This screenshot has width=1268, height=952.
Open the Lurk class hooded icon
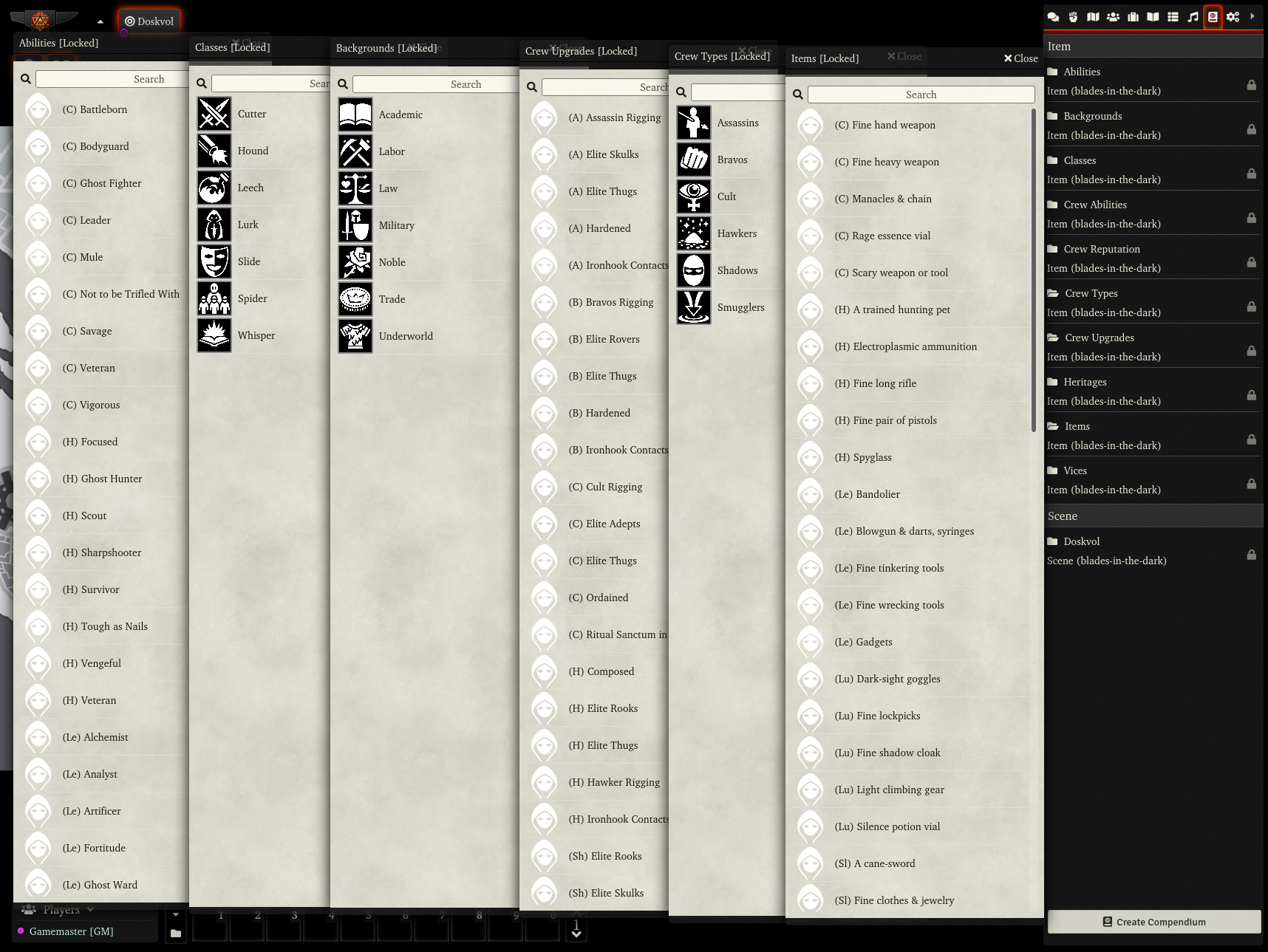[214, 225]
